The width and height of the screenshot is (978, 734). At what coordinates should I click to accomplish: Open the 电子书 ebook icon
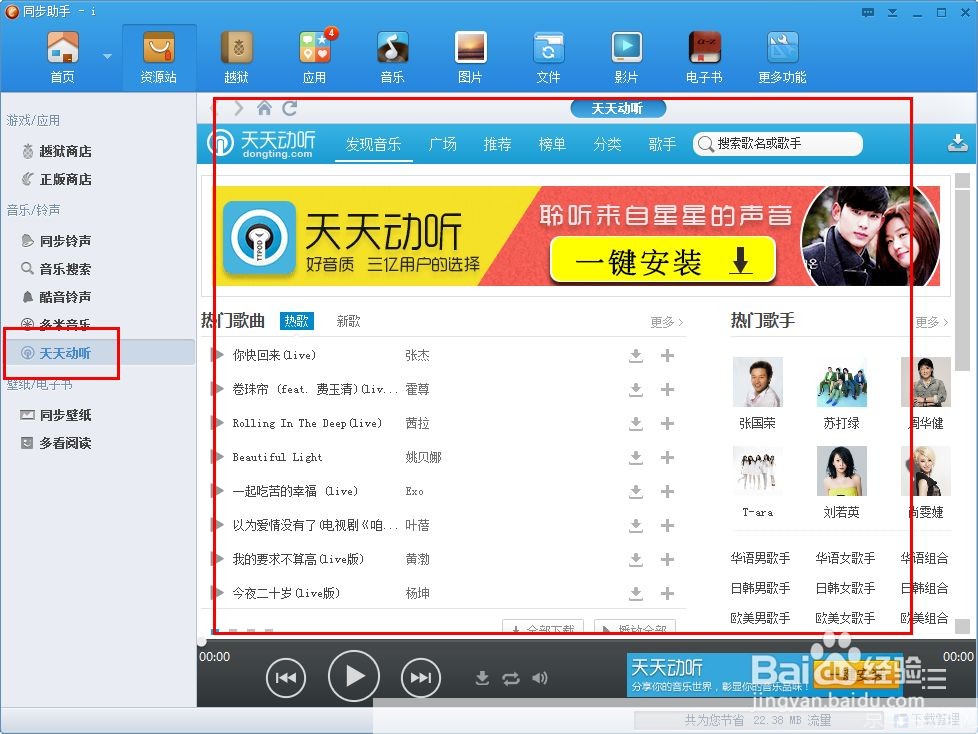(x=704, y=57)
